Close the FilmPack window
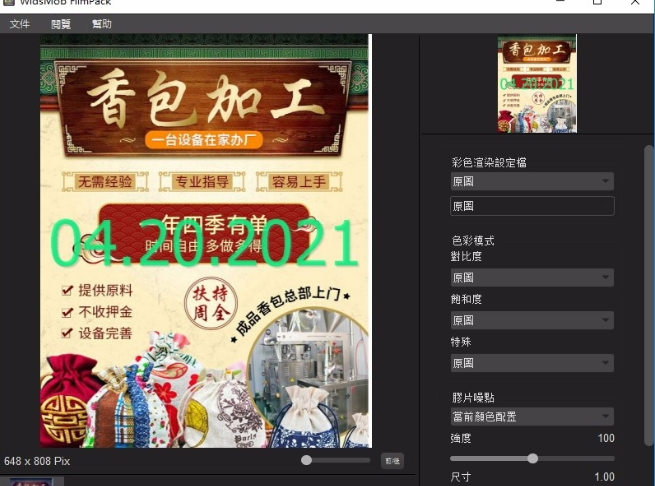The width and height of the screenshot is (655, 486). (635, 3)
